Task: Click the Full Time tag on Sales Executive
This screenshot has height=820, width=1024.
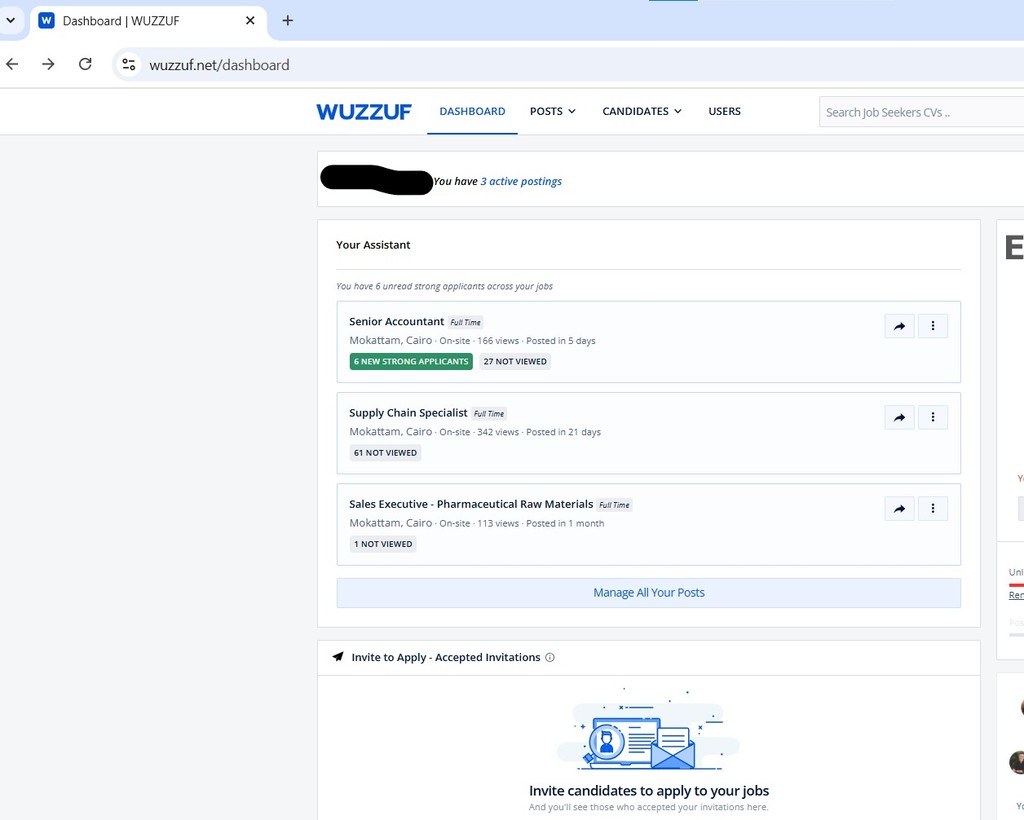Action: pyautogui.click(x=615, y=505)
